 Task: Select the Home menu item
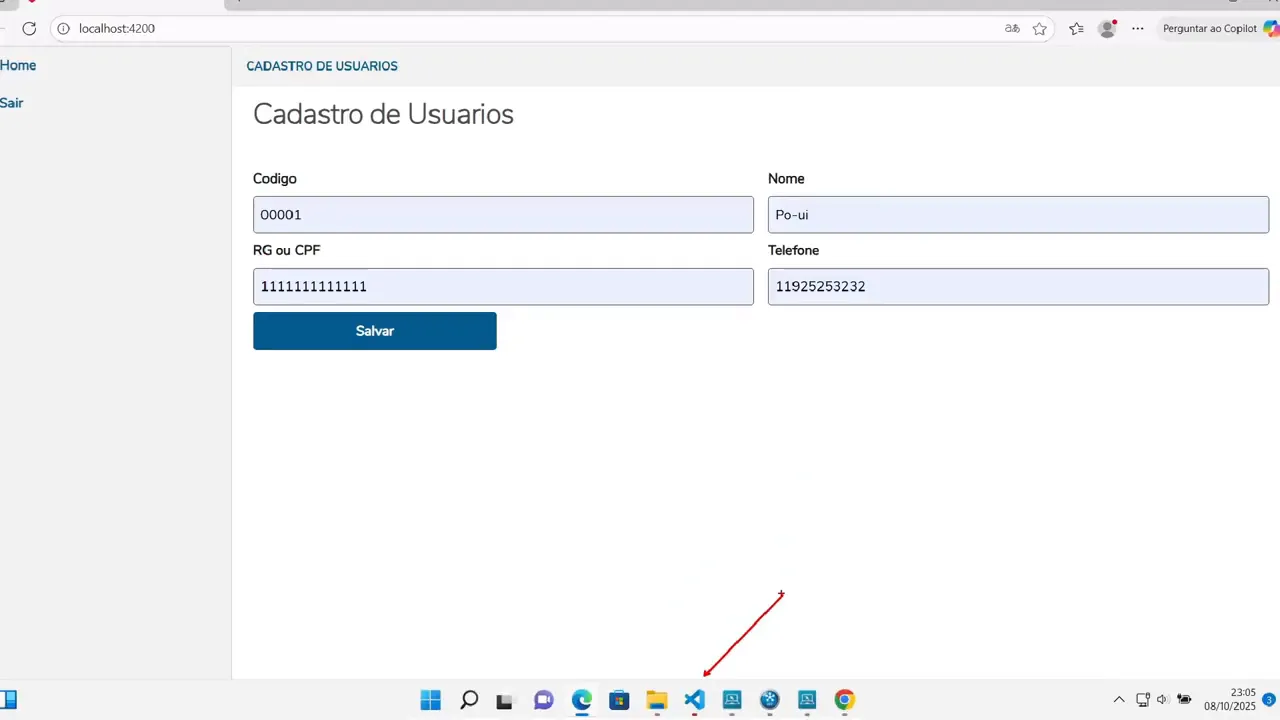pyautogui.click(x=18, y=65)
